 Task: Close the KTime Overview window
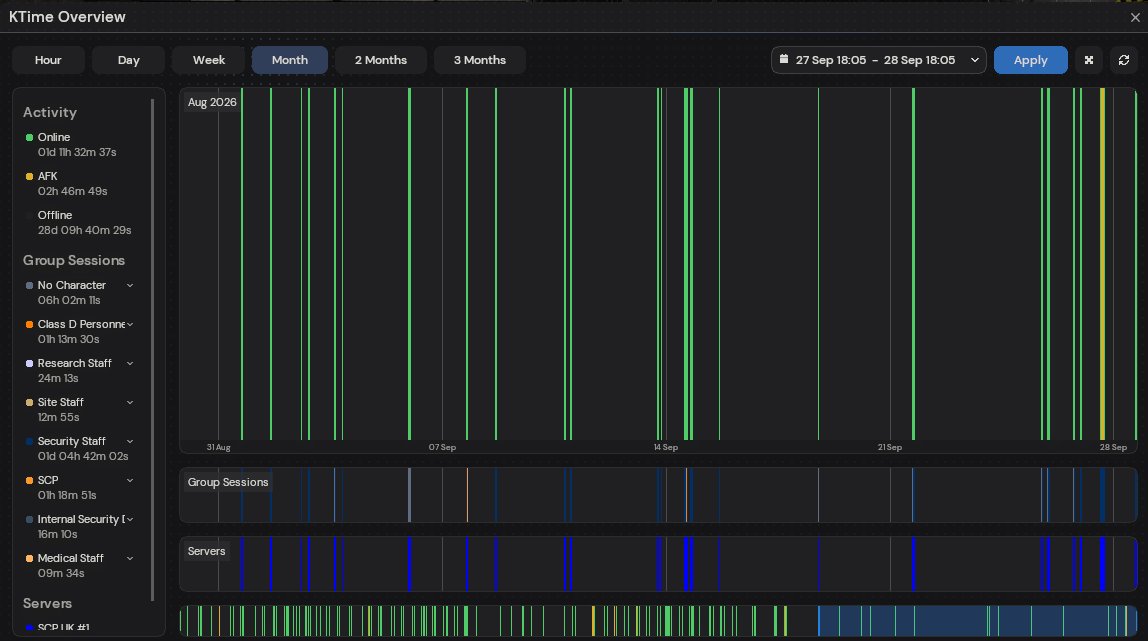click(1135, 17)
